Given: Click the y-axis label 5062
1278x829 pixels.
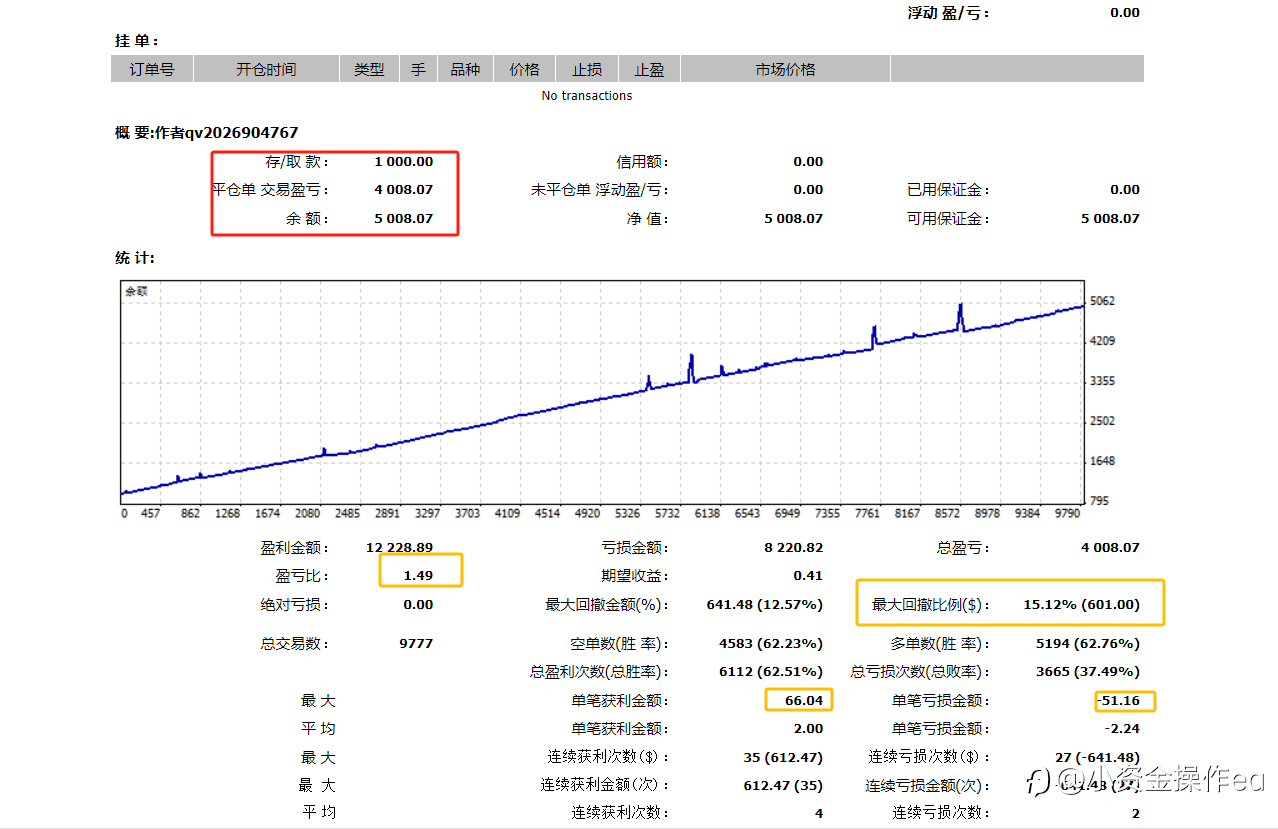Looking at the screenshot, I should click(1103, 301).
